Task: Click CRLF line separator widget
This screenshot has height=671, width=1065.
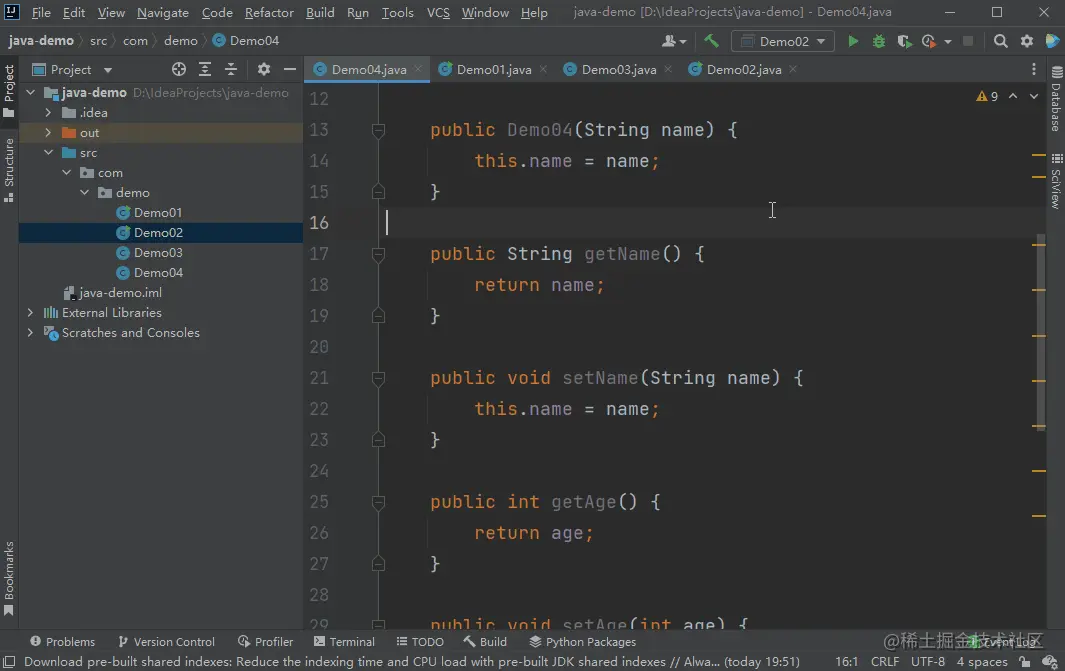Action: [884, 661]
